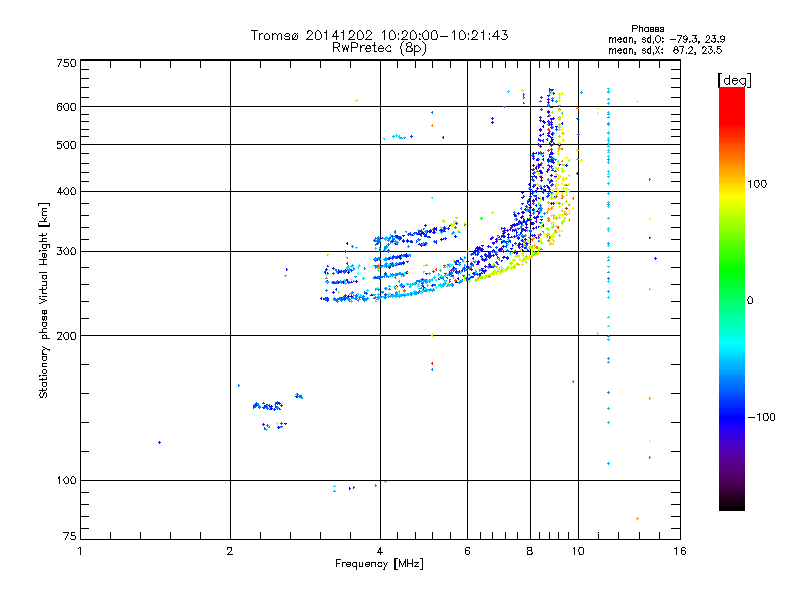
Task: Click the plot title 'Tromsø 20141202 10:20:00-10:21:43'
Action: click(379, 35)
